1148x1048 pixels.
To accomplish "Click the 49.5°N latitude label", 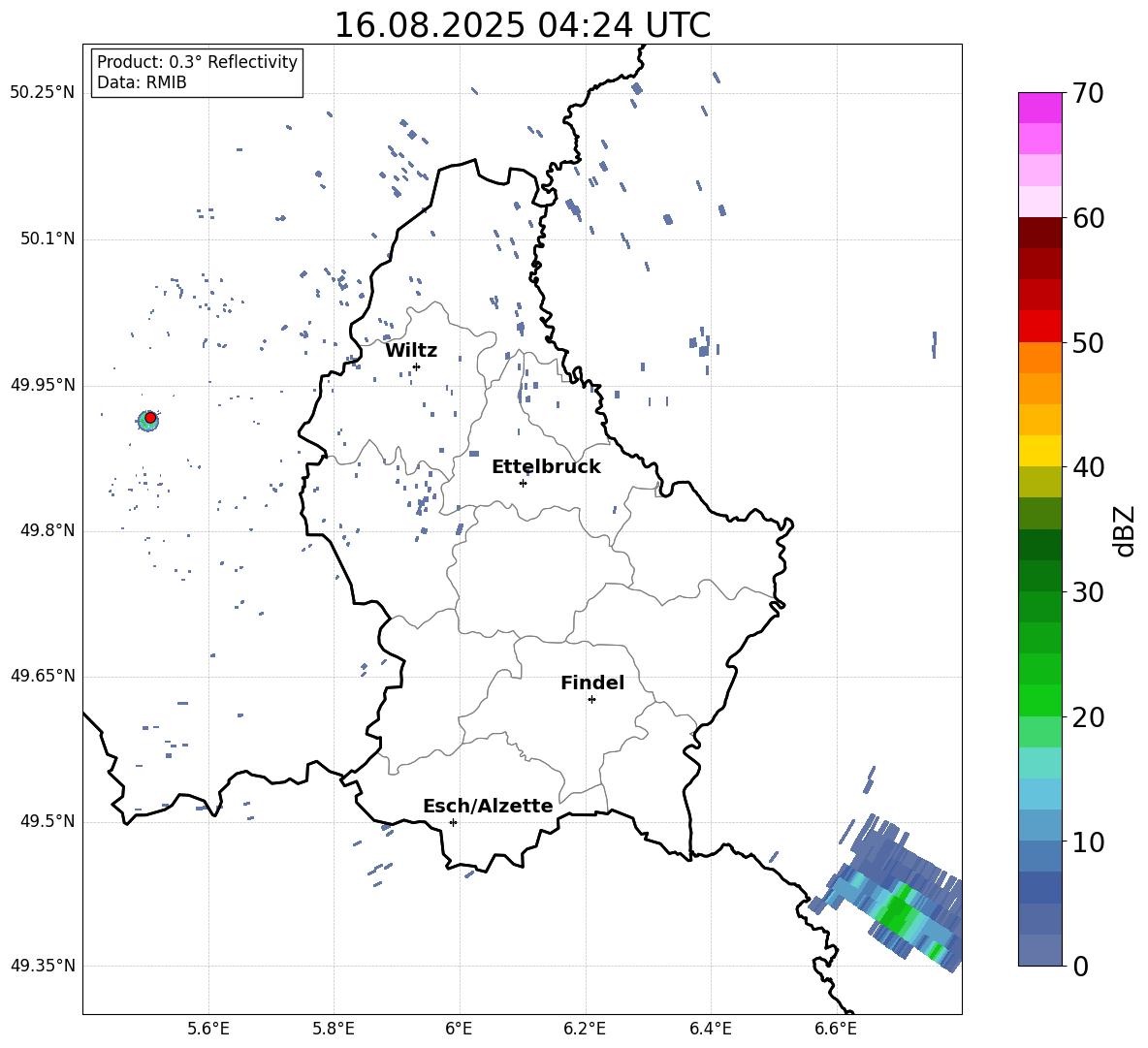I will [48, 821].
